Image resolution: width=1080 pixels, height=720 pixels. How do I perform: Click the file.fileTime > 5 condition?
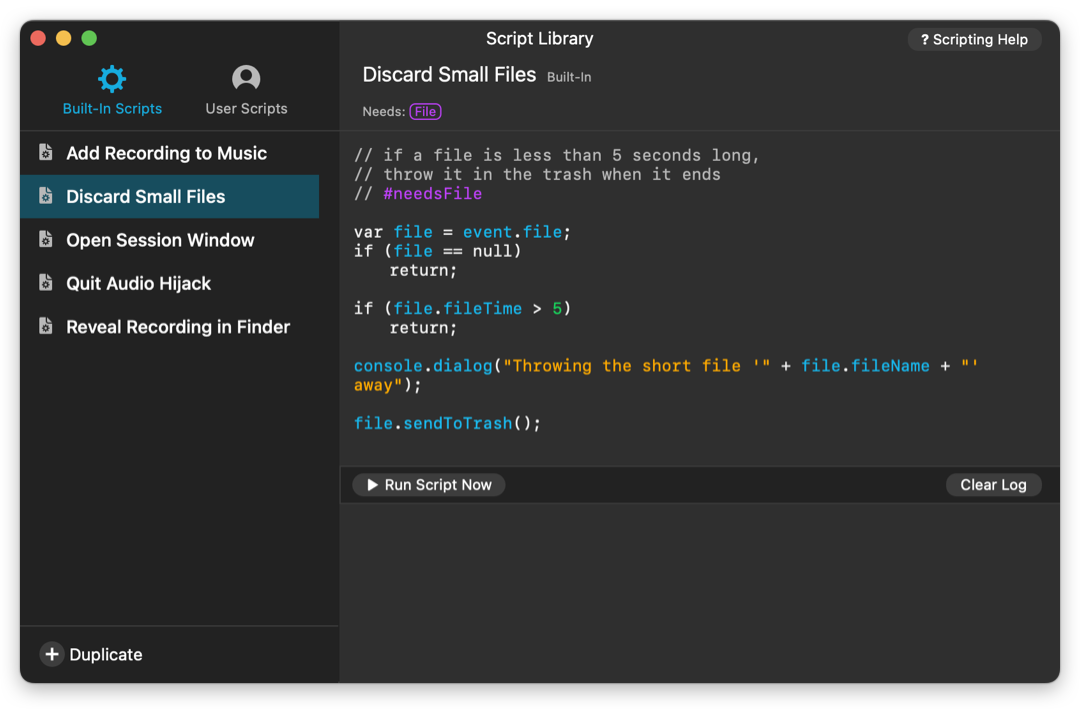coord(477,309)
